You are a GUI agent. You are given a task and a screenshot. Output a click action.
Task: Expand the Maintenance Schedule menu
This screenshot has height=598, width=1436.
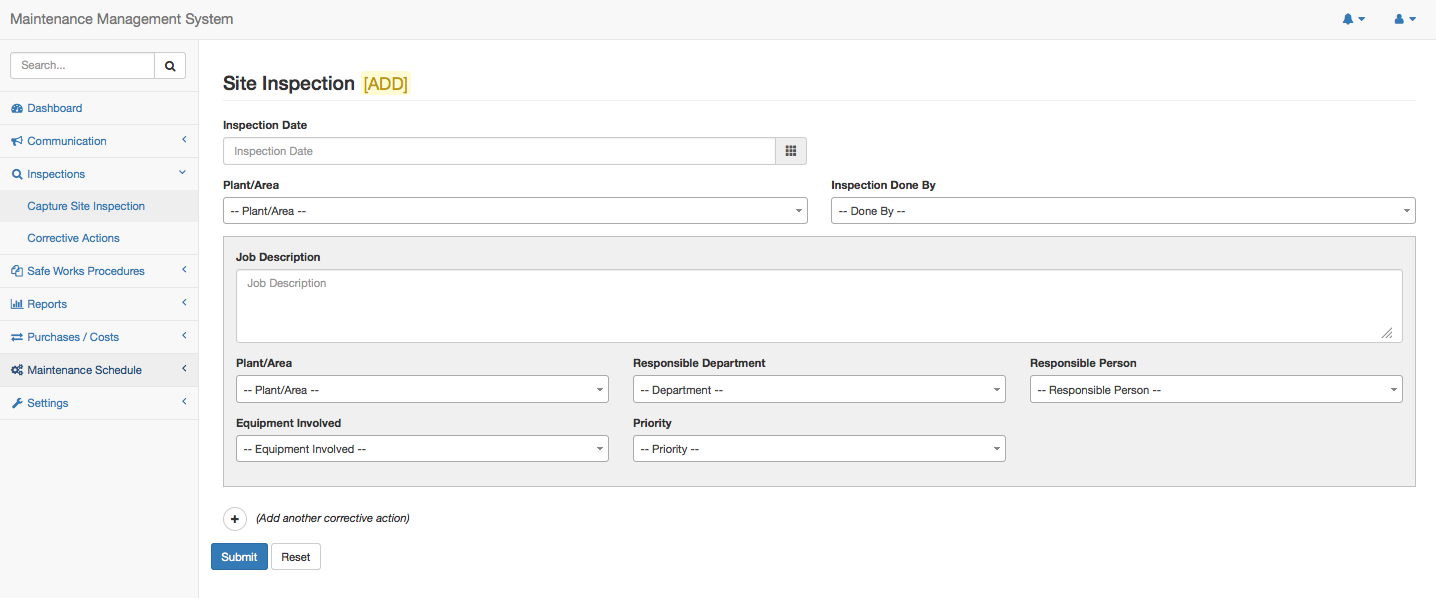(x=84, y=370)
